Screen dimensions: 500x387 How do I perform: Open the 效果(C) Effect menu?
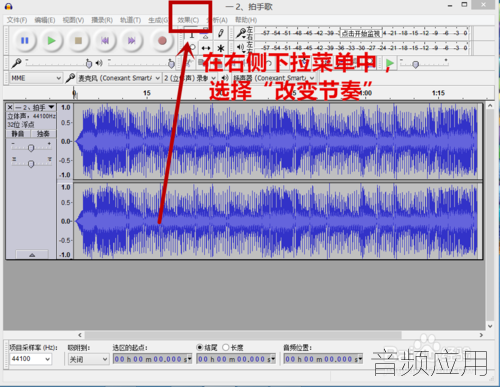tap(188, 20)
